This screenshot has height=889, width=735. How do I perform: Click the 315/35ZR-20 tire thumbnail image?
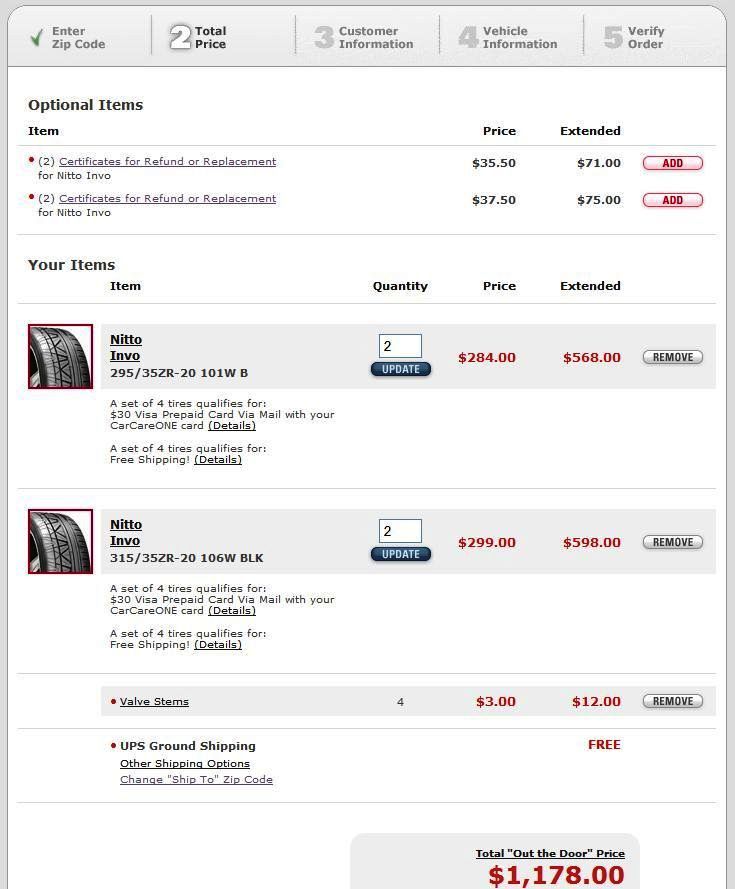60,541
